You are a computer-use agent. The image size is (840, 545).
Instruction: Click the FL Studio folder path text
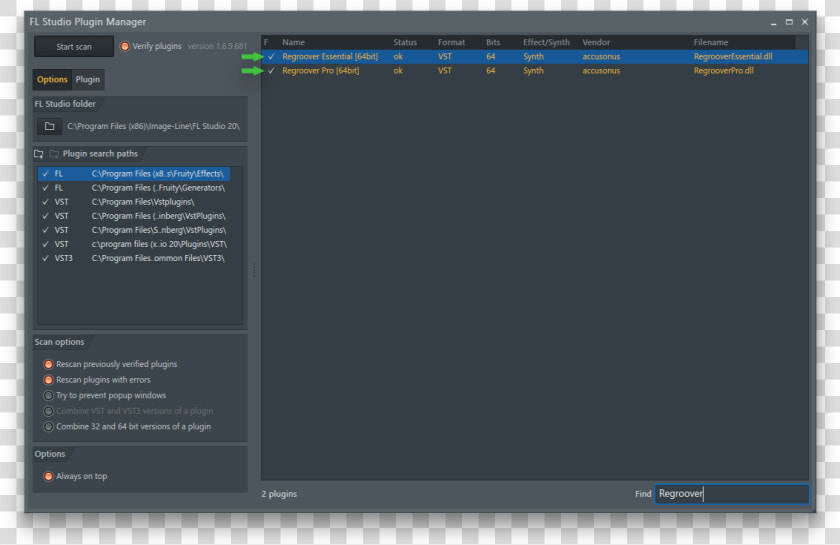(153, 126)
